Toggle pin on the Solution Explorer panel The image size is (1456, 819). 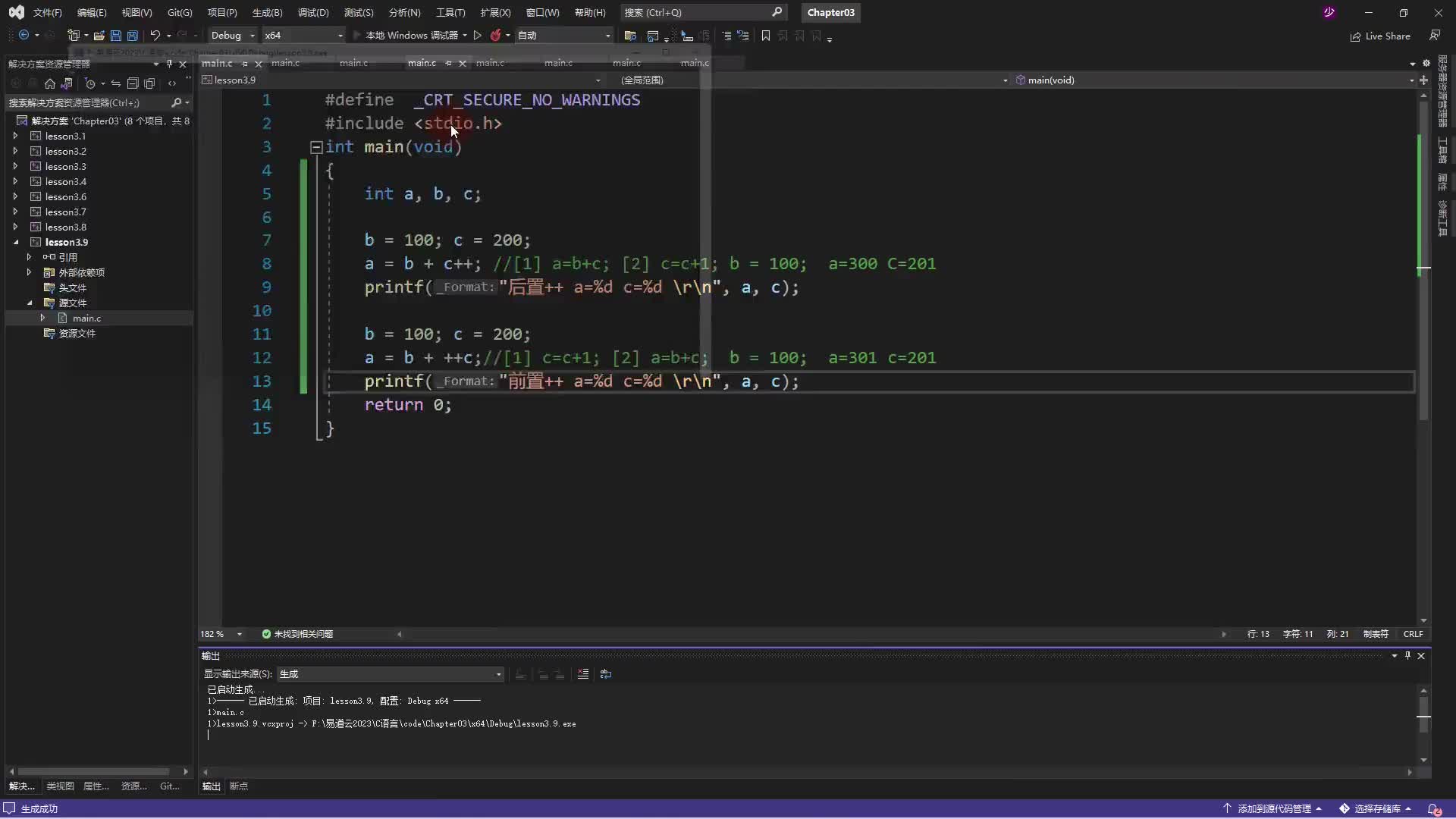coord(169,64)
